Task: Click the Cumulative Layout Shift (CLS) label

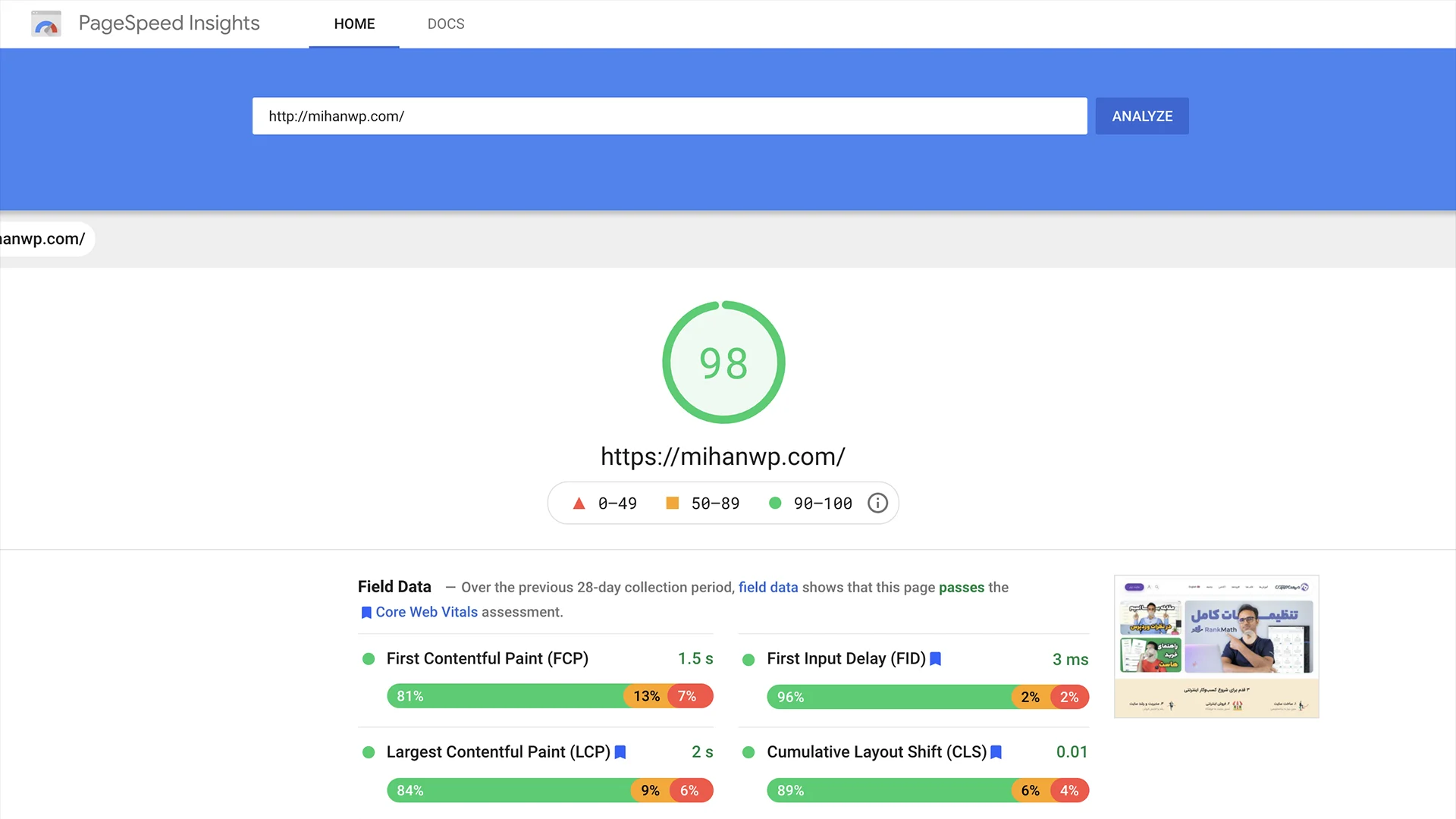Action: point(877,752)
